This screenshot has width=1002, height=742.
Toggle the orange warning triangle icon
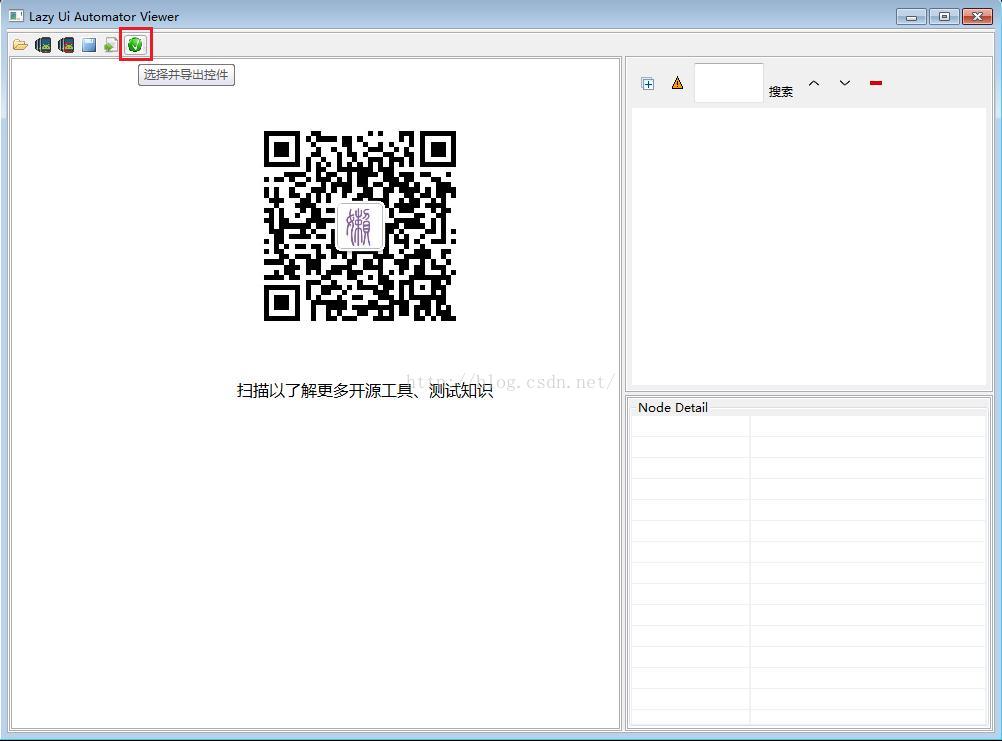[x=677, y=83]
